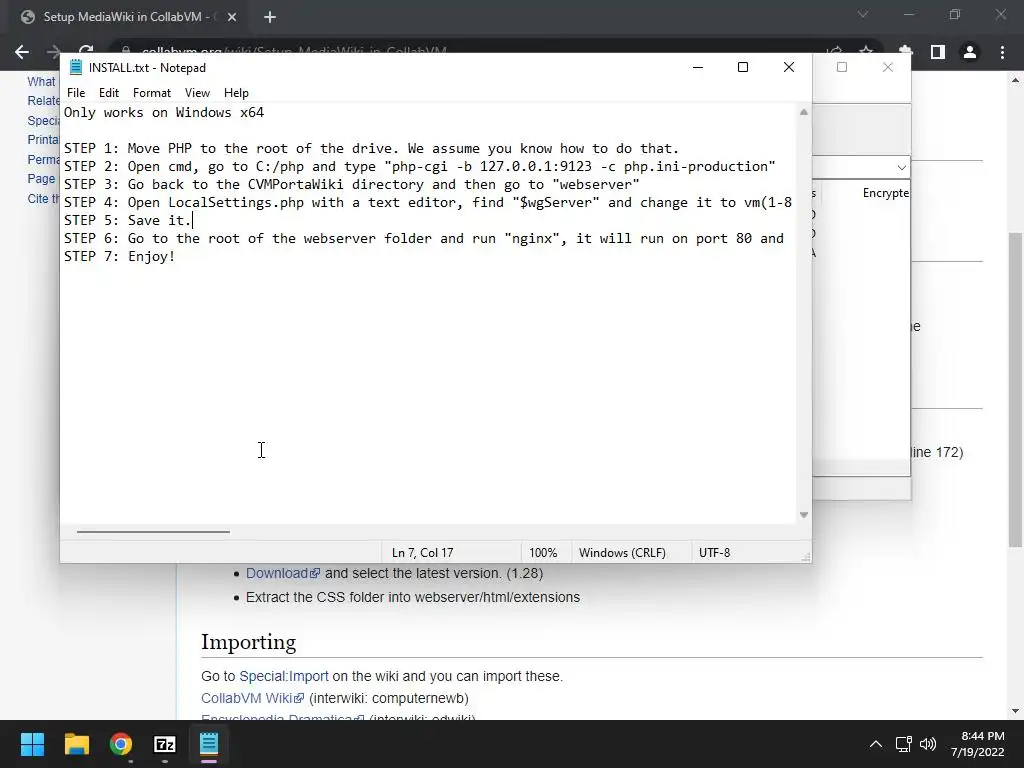
Task: Open the Chrome profile avatar icon
Action: click(x=970, y=52)
